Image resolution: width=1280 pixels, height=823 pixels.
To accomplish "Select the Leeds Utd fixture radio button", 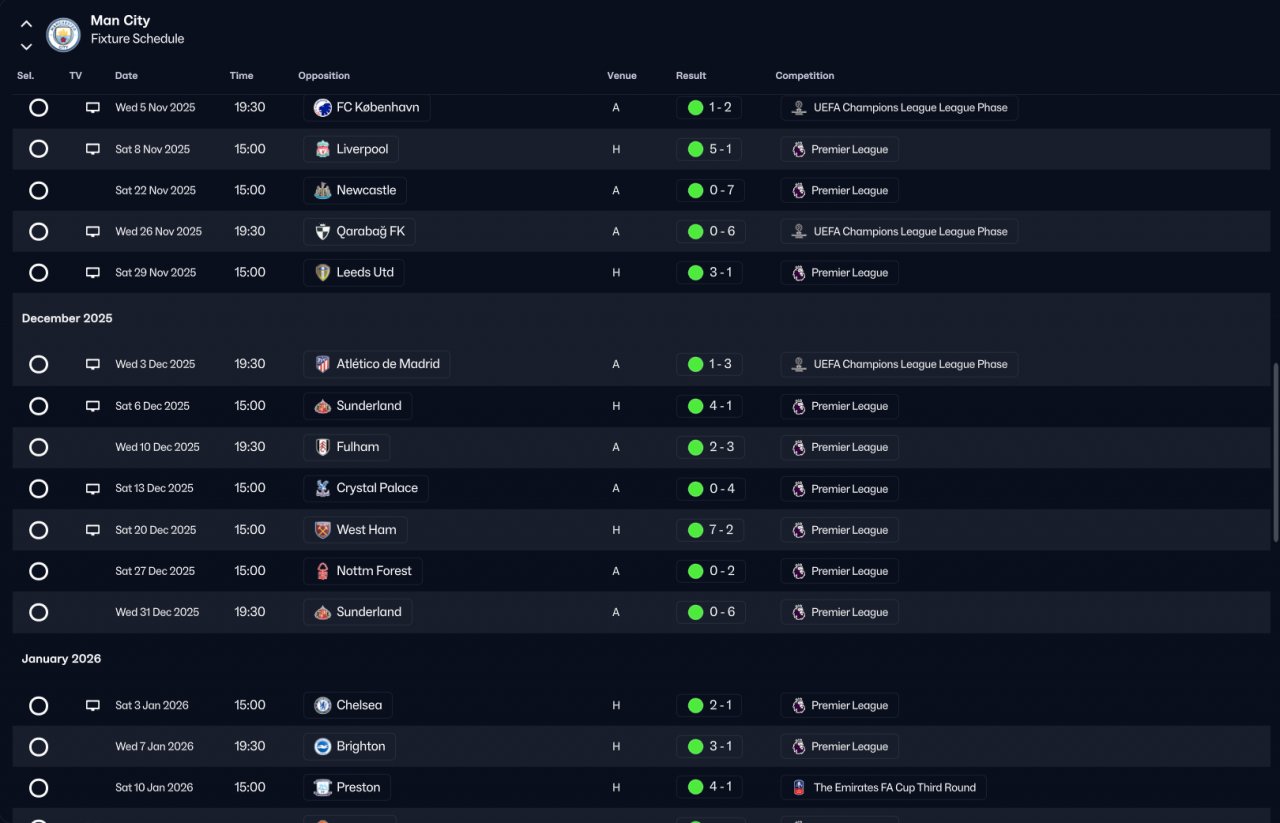I will [38, 272].
